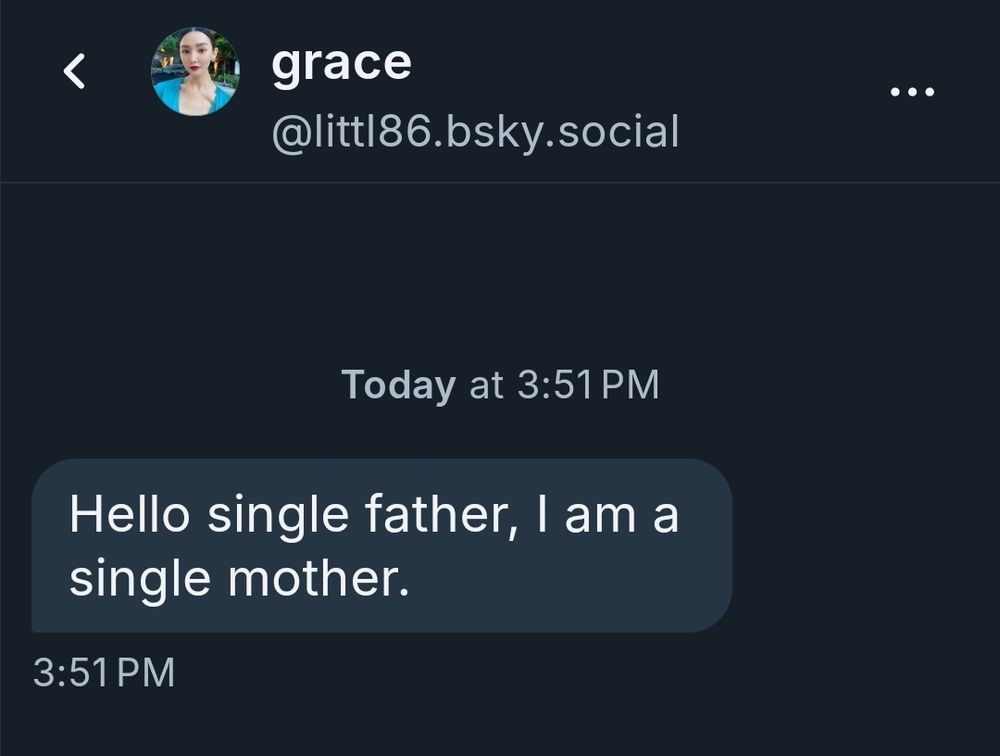Screen dimensions: 1000x756
Task: Tap the sender's avatar beside the name grace
Action: 195,72
